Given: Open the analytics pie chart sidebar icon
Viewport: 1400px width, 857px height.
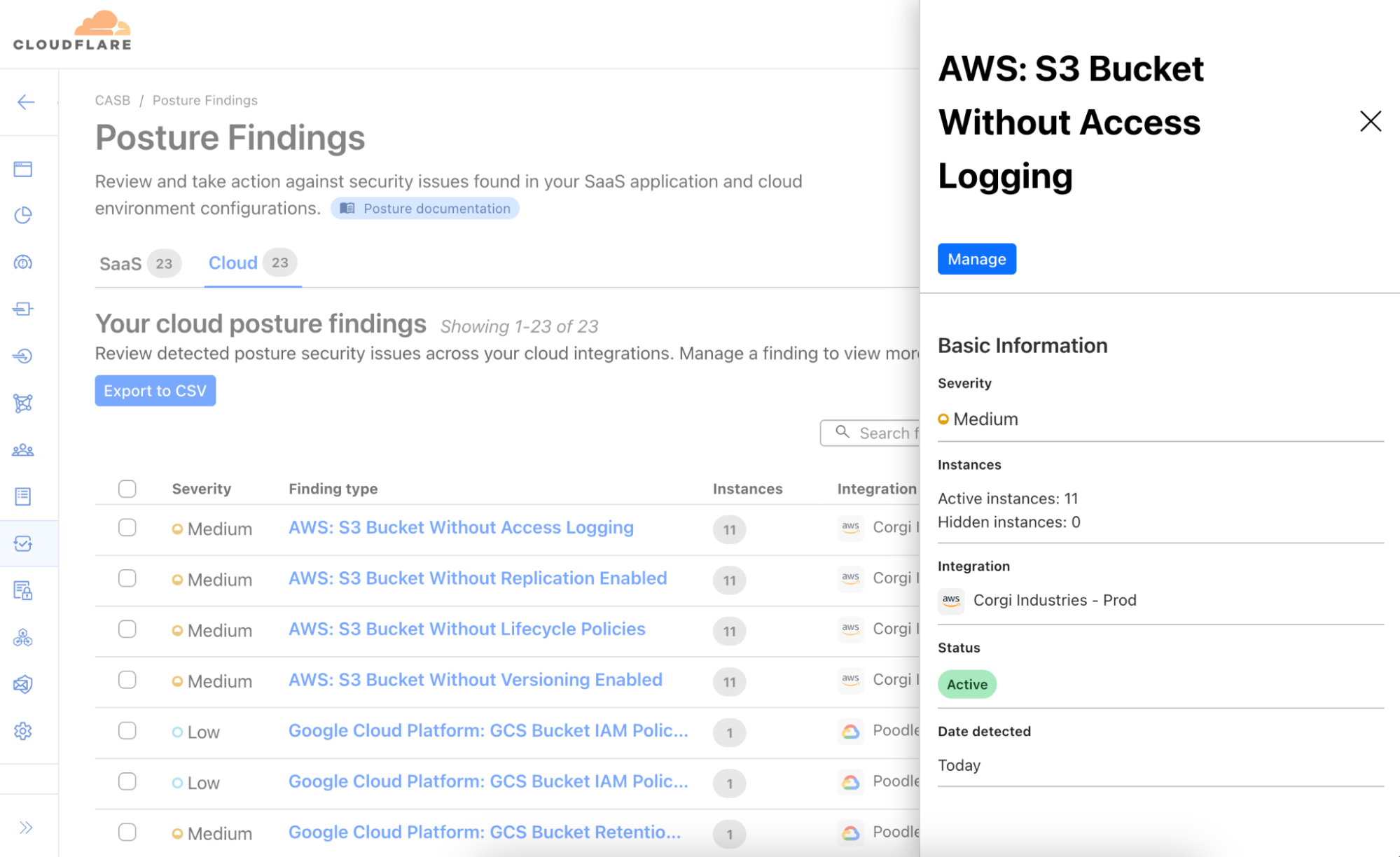Looking at the screenshot, I should (x=23, y=215).
